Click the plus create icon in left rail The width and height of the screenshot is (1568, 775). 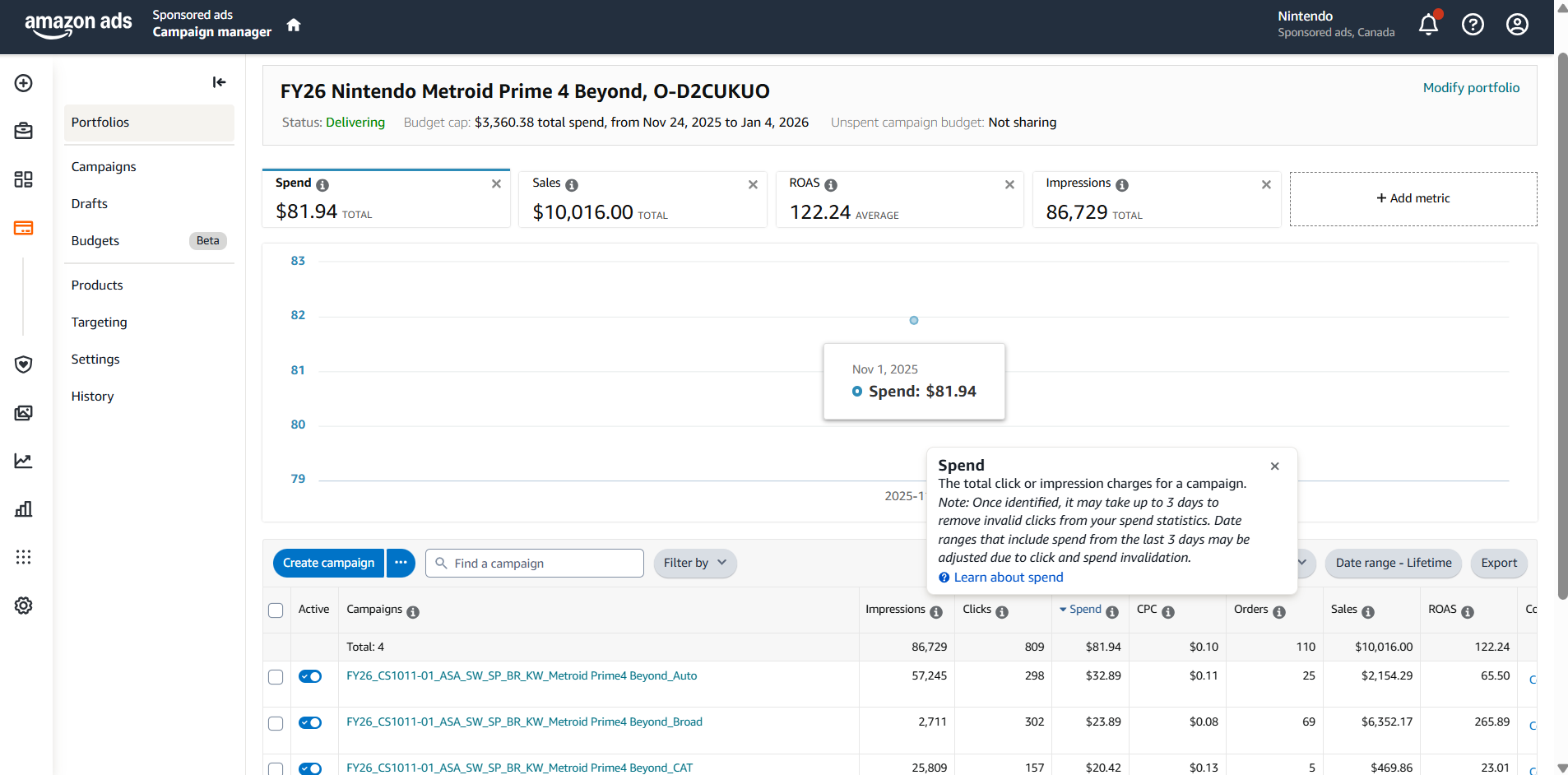[24, 83]
